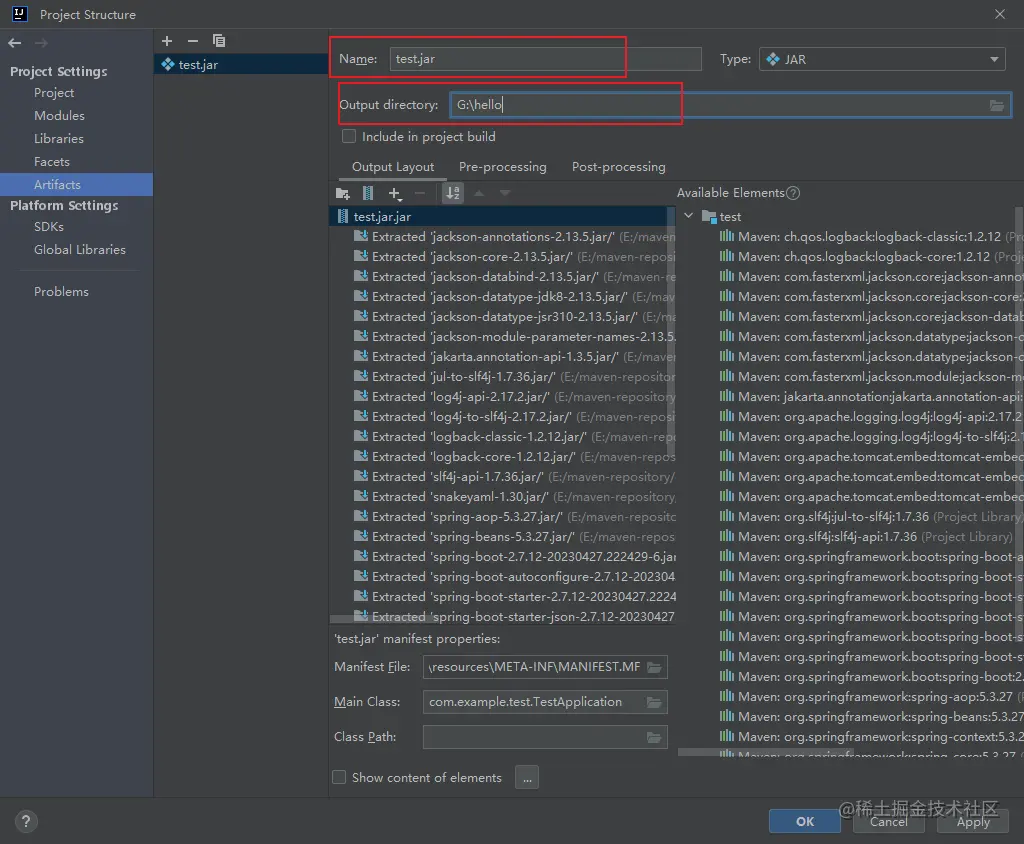
Task: Click the back navigation arrow
Action: coord(15,43)
